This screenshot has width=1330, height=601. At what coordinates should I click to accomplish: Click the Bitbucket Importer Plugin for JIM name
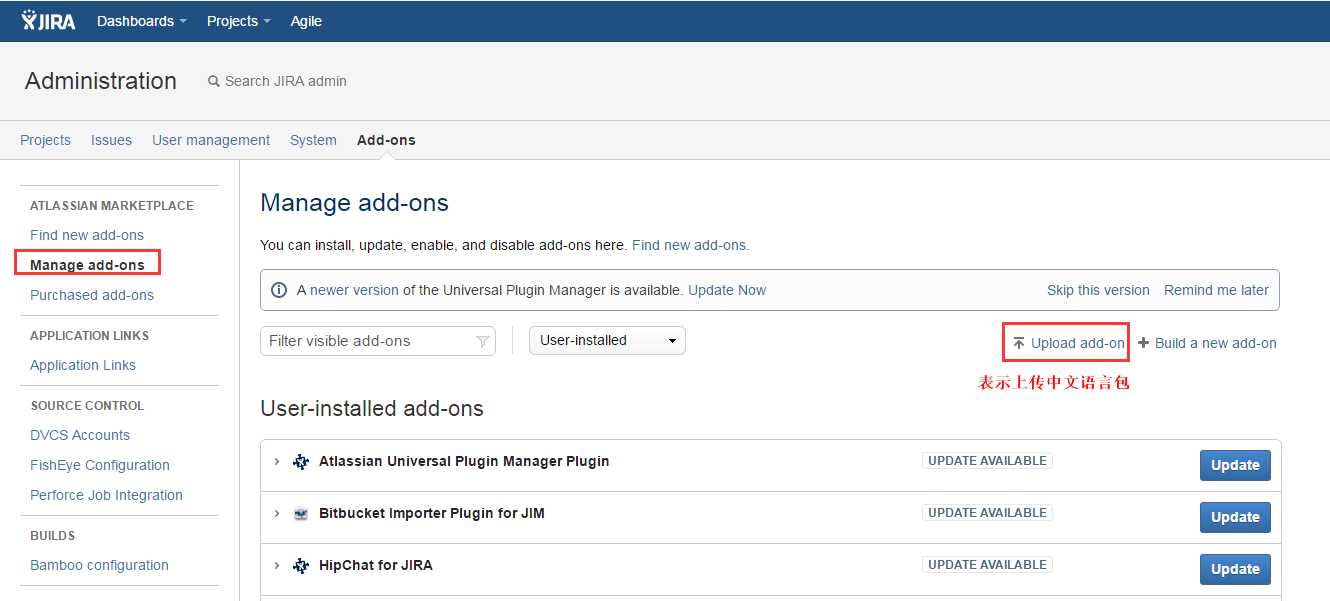(x=432, y=513)
